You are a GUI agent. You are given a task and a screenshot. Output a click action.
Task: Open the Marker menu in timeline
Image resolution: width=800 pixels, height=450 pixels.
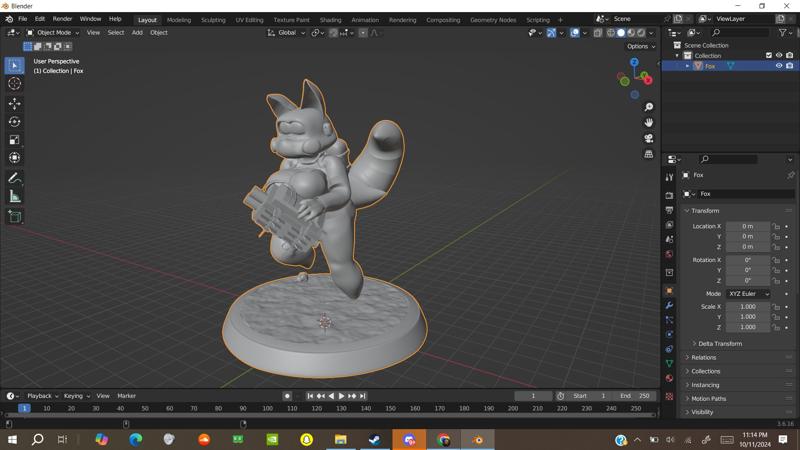pos(127,396)
